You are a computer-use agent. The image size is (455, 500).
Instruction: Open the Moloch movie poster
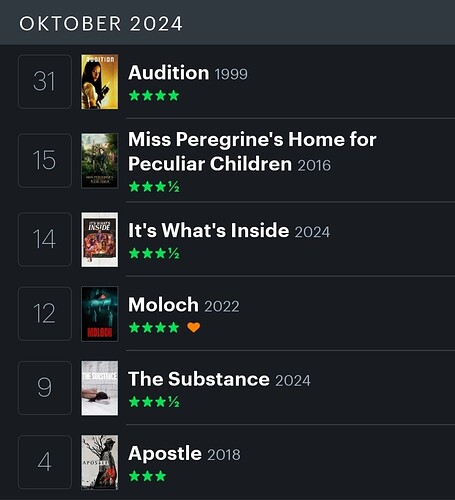point(100,314)
